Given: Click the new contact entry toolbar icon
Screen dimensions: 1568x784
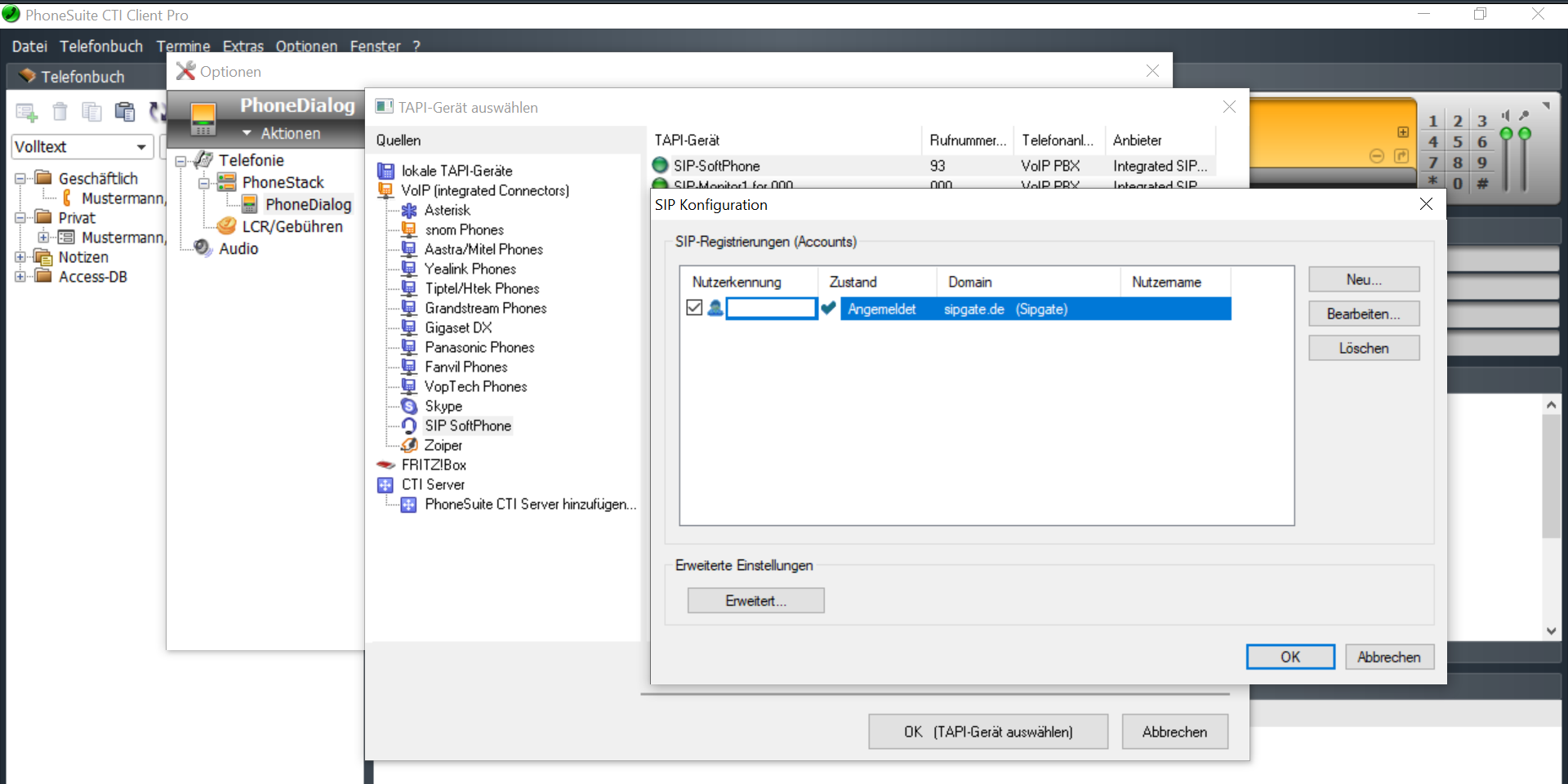Looking at the screenshot, I should pyautogui.click(x=27, y=112).
